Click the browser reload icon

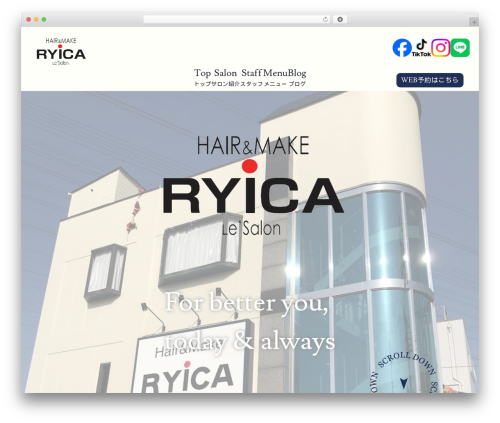[x=325, y=20]
